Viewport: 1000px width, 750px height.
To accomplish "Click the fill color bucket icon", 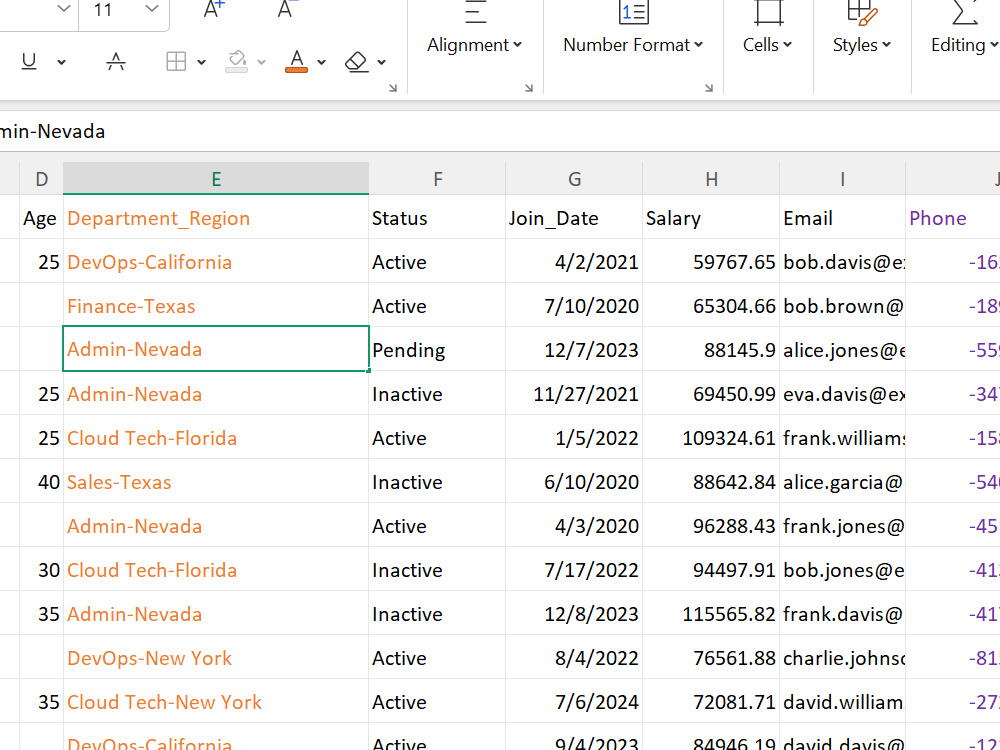I will 237,62.
